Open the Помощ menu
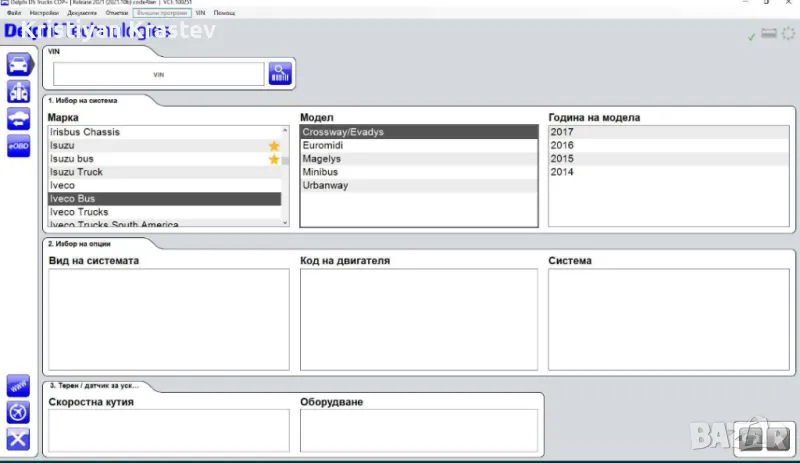The width and height of the screenshot is (800, 463). pyautogui.click(x=224, y=12)
